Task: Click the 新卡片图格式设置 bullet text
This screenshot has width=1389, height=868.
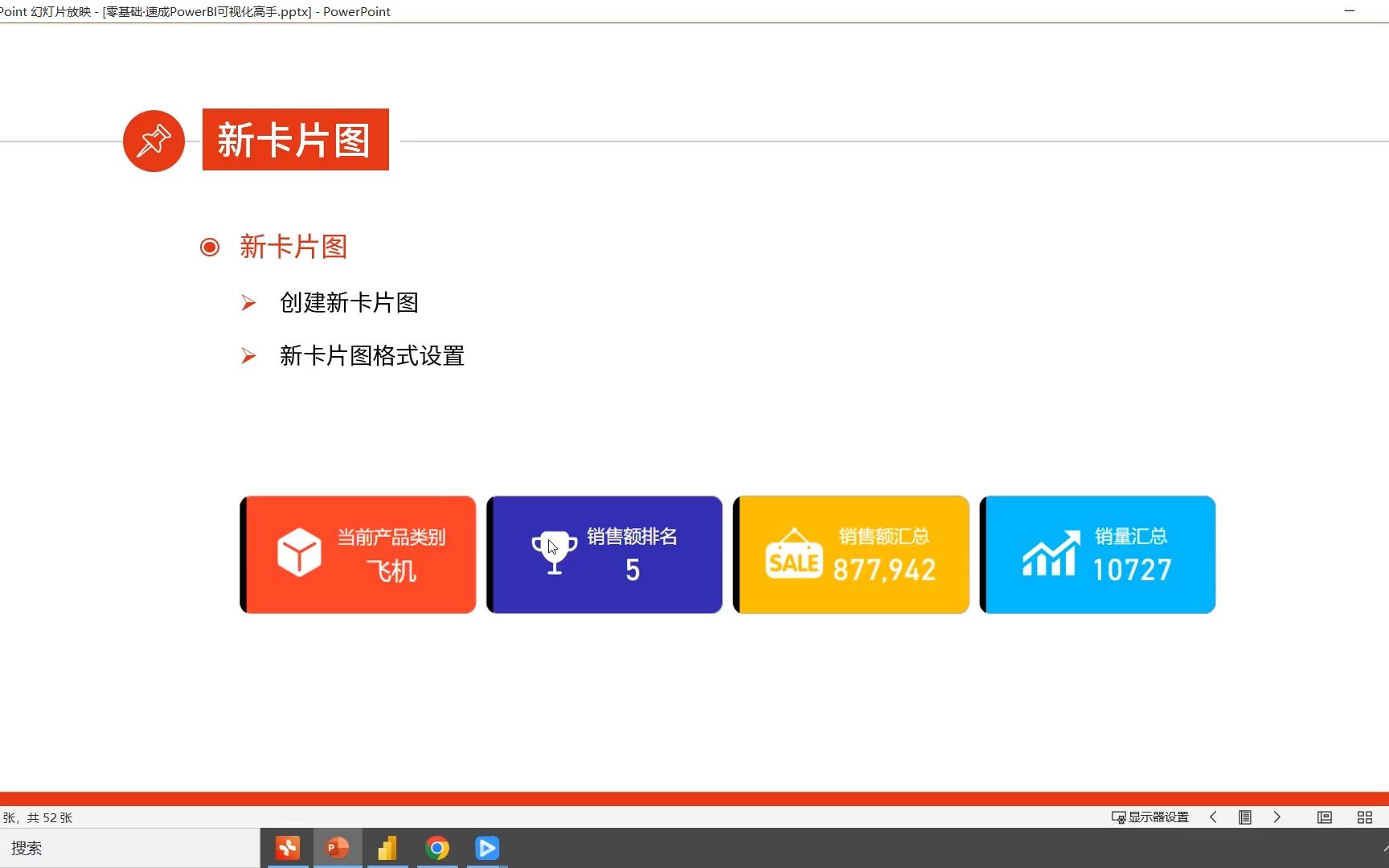Action: (372, 356)
